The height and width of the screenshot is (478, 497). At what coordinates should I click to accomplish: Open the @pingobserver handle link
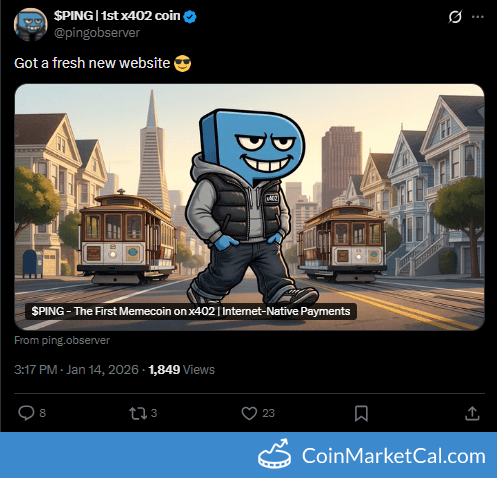point(97,33)
